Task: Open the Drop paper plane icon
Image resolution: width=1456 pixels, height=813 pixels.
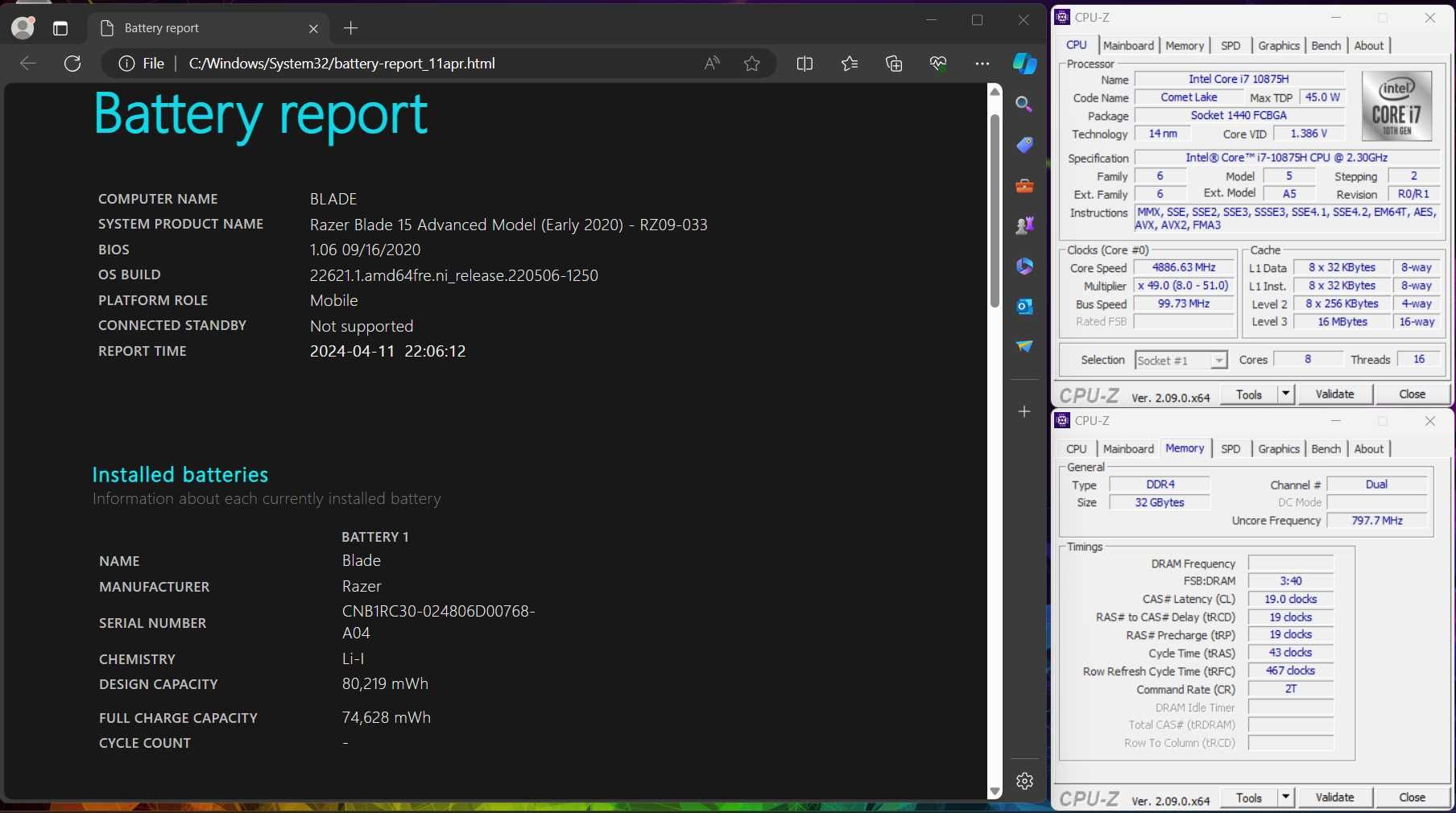Action: coord(1024,346)
